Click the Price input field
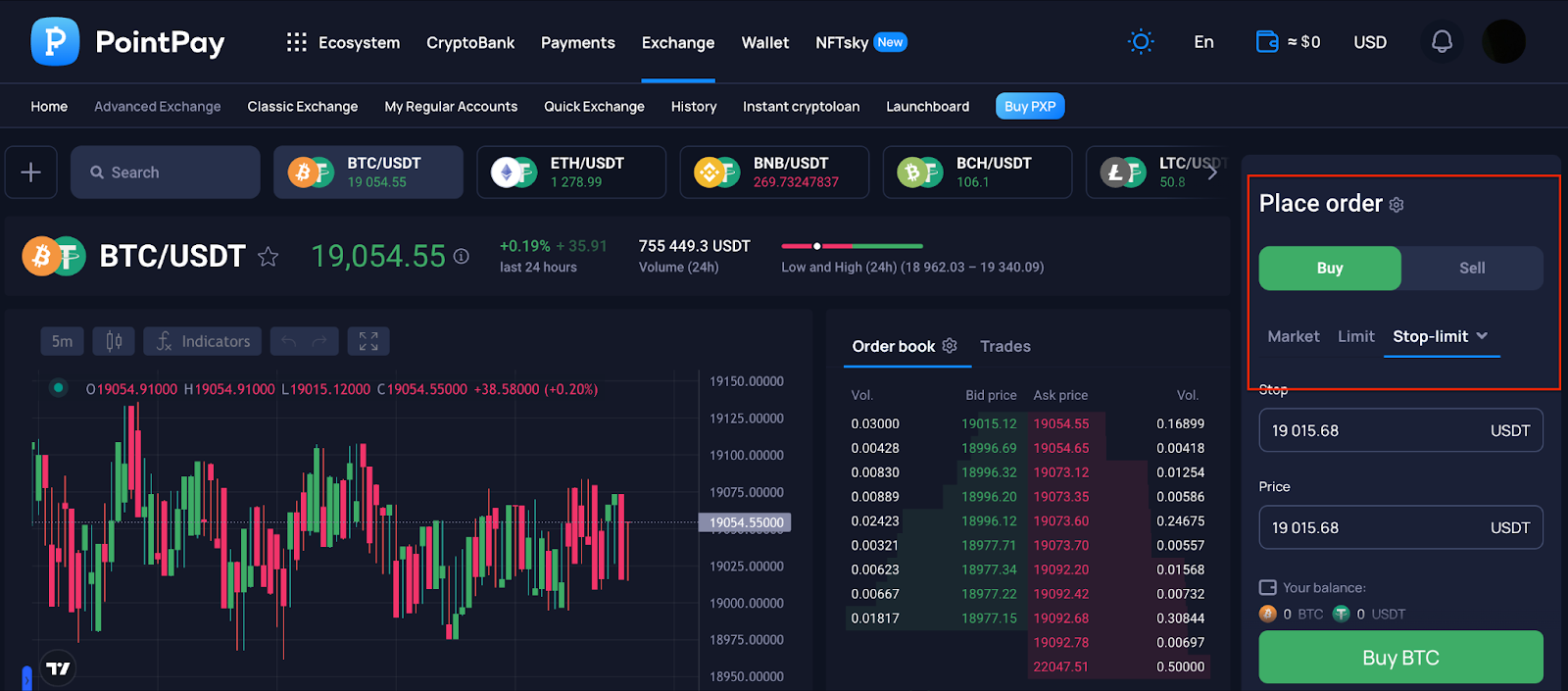Image resolution: width=1568 pixels, height=691 pixels. pyautogui.click(x=1401, y=527)
